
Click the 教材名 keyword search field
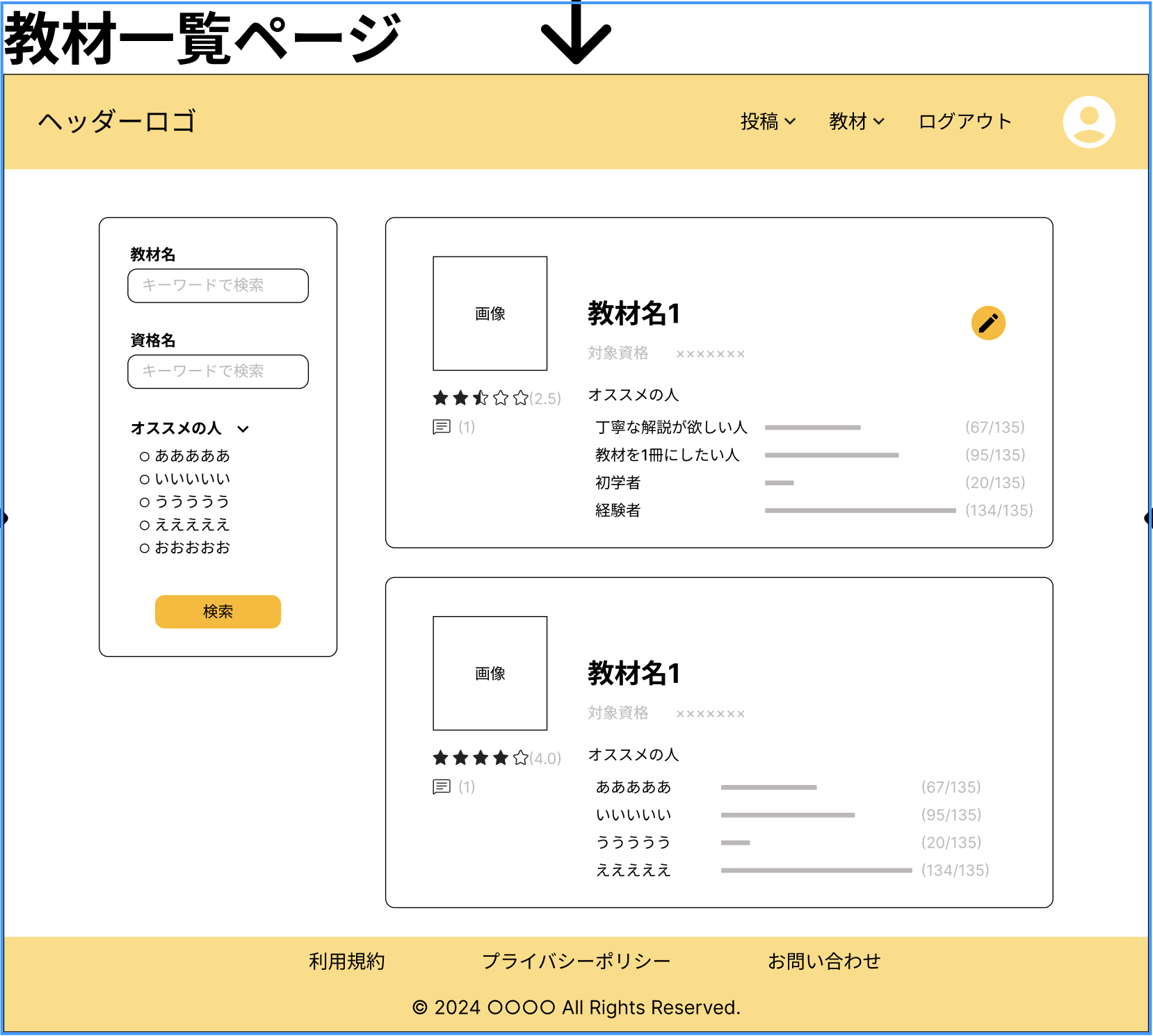[x=218, y=285]
